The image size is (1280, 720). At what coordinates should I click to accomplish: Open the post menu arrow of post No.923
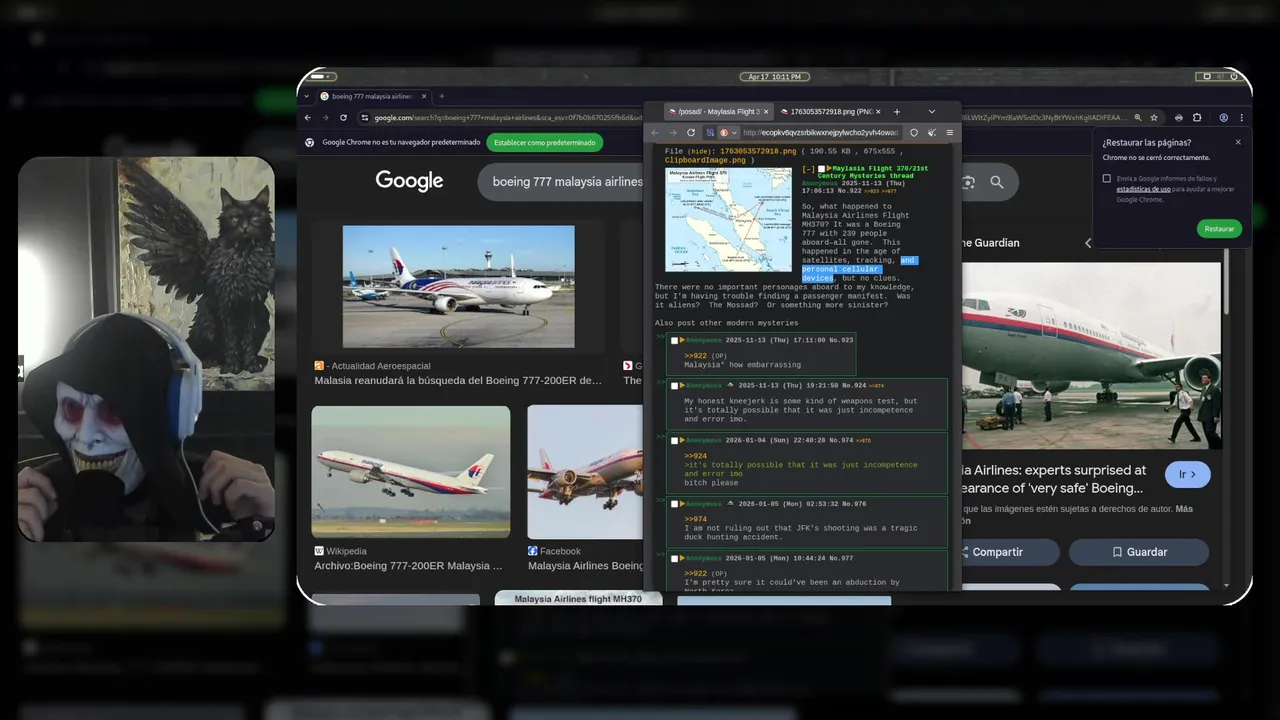click(x=682, y=340)
